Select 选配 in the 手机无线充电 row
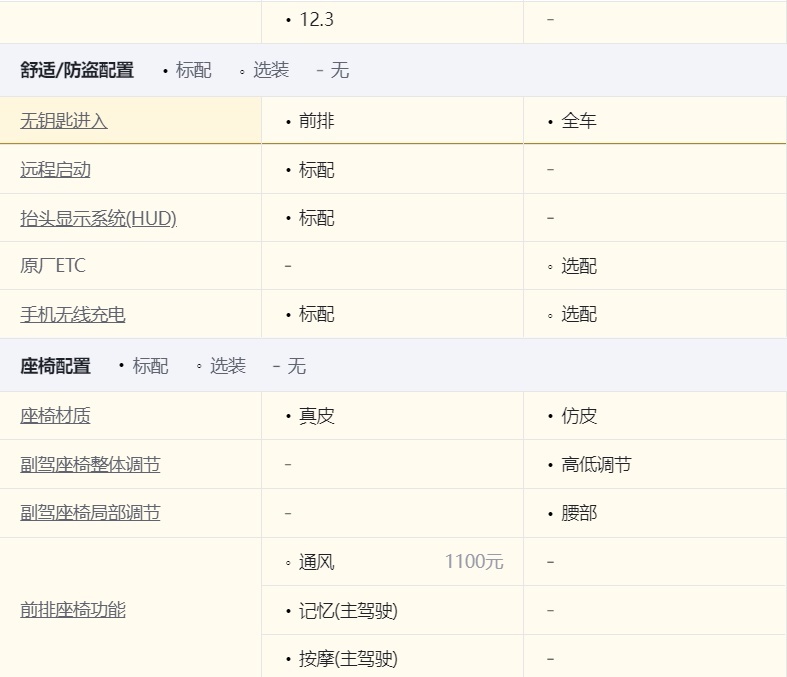 pyautogui.click(x=579, y=315)
